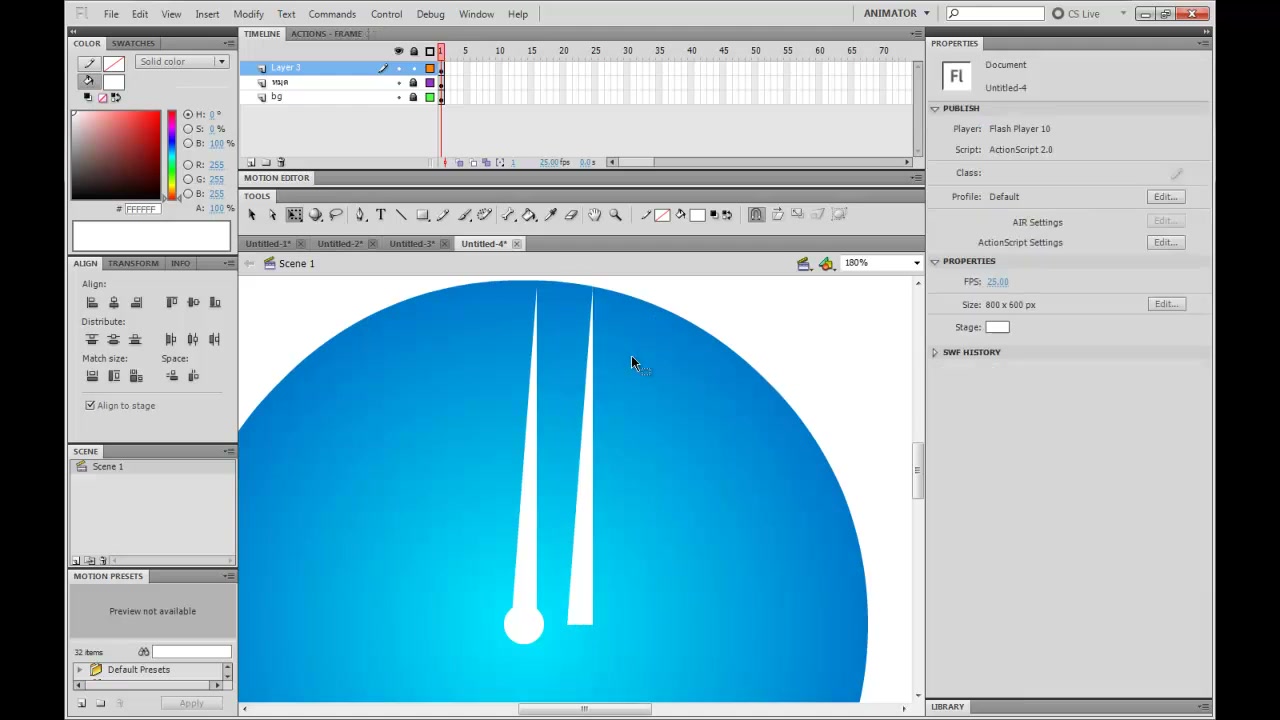Select the Pen tool
1280x720 pixels.
coord(360,215)
